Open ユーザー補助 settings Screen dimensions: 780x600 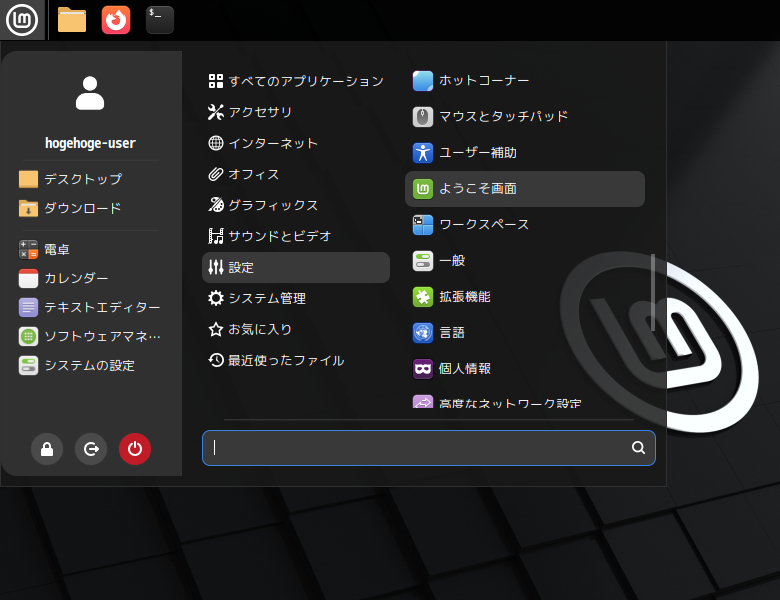(x=525, y=153)
